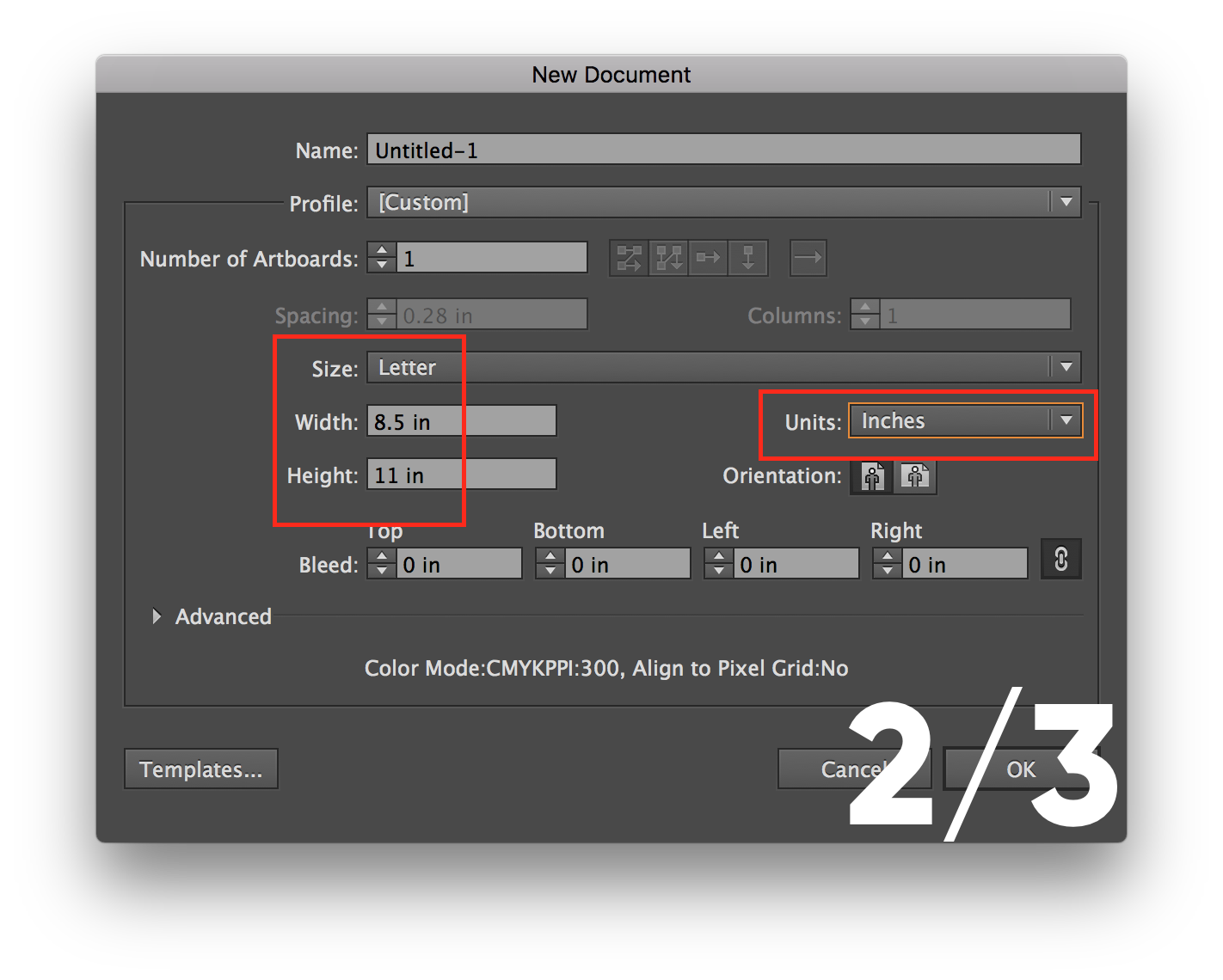Click the Change to Right-to-Left layout icon

[x=808, y=258]
